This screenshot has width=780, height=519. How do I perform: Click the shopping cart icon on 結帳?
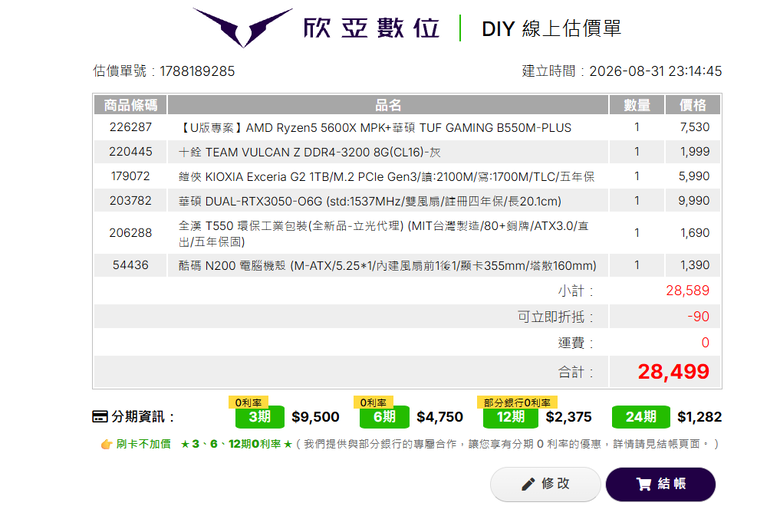point(644,484)
